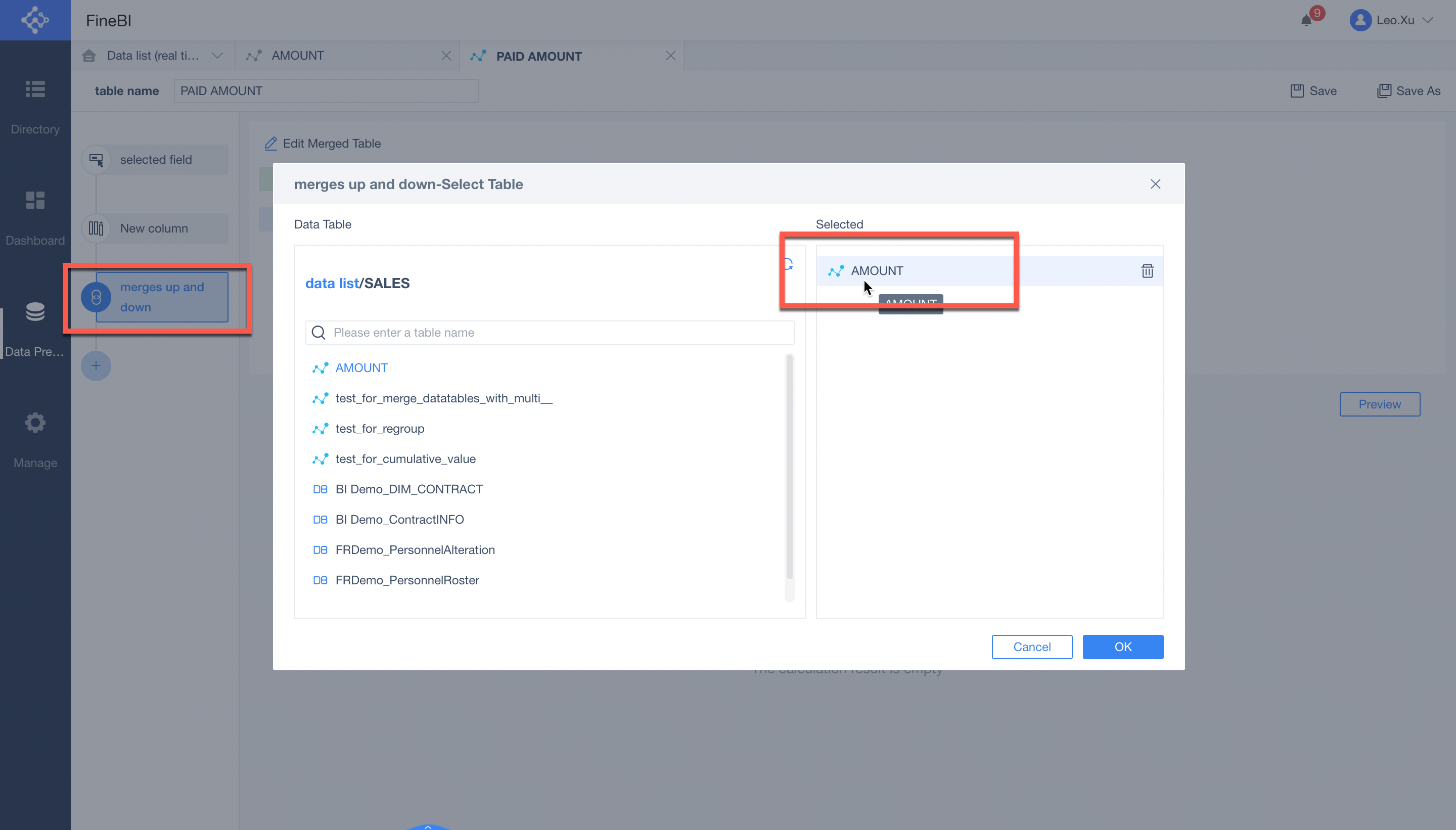Click FineBI logo icon
Screen dimensions: 1456x830
coord(35,20)
